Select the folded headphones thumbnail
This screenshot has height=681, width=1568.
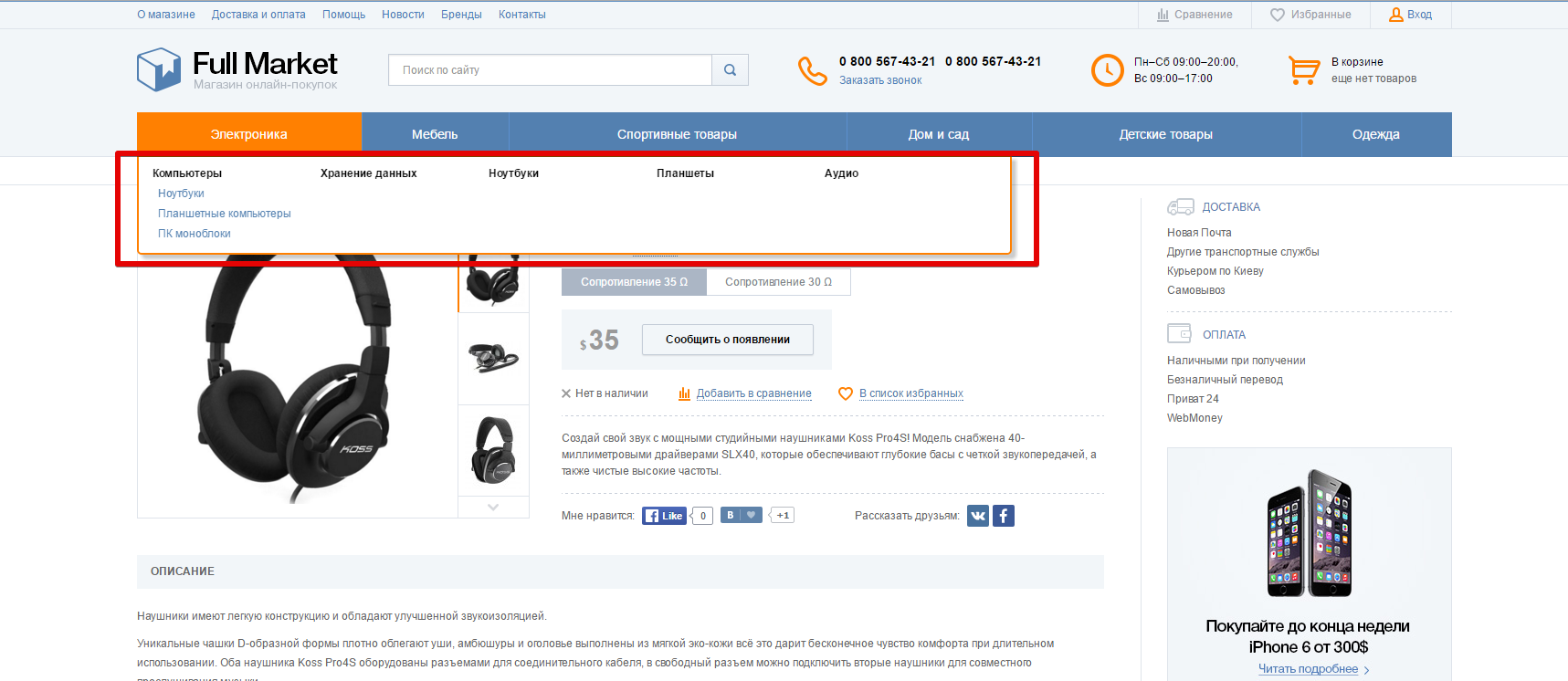tap(493, 358)
